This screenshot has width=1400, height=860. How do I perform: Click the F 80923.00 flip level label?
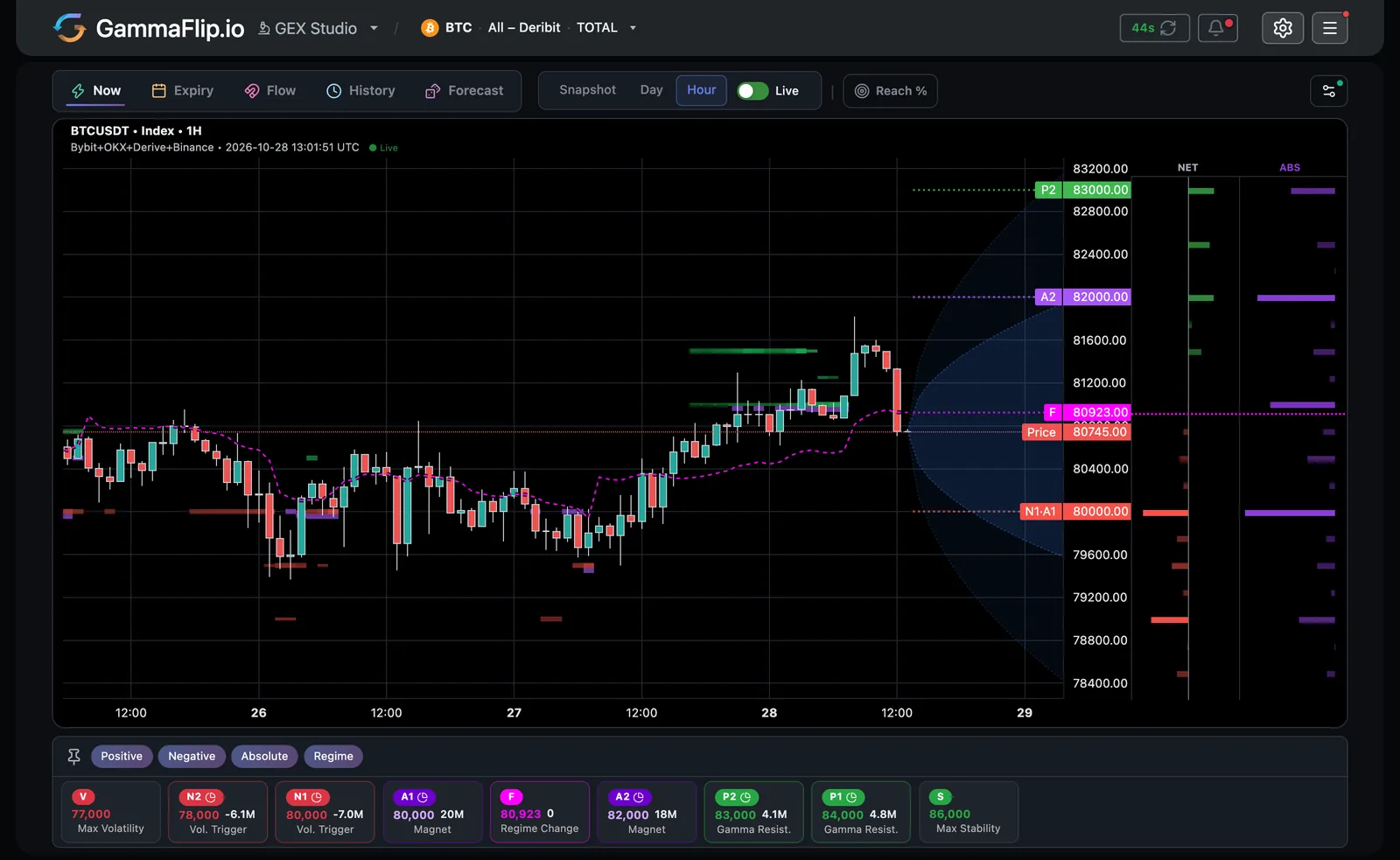point(1088,412)
